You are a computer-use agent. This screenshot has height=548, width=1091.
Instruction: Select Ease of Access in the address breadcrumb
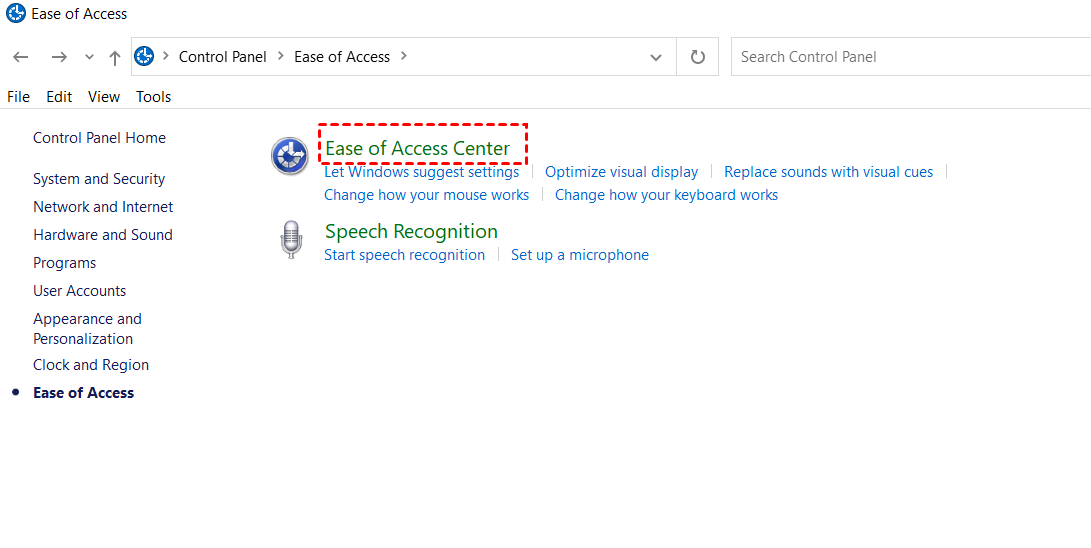pos(342,57)
